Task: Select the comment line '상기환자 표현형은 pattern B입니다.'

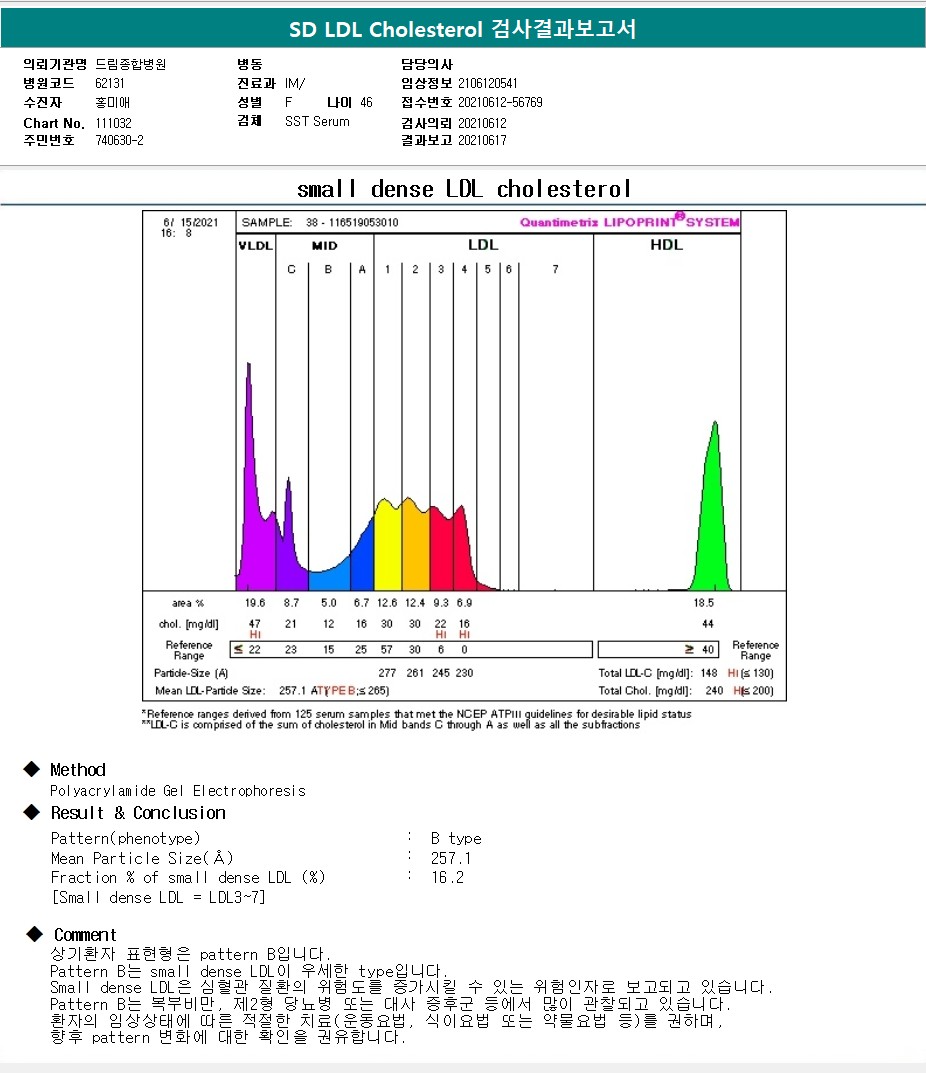Action: 190,954
